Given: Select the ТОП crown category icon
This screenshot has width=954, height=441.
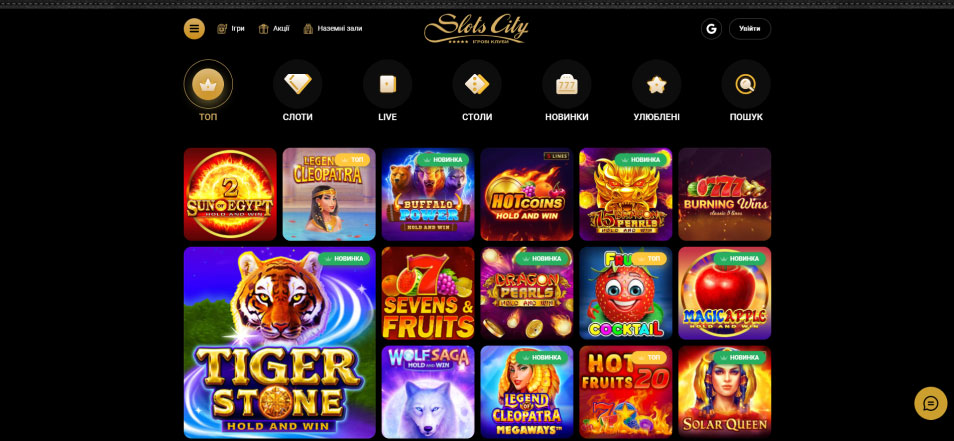Looking at the screenshot, I should pos(208,84).
